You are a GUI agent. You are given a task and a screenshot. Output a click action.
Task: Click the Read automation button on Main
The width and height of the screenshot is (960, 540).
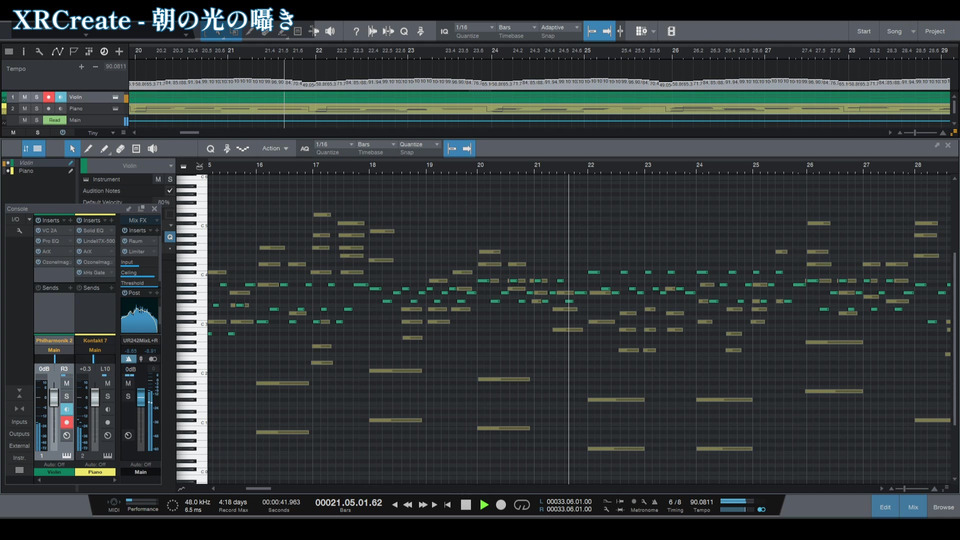point(56,120)
